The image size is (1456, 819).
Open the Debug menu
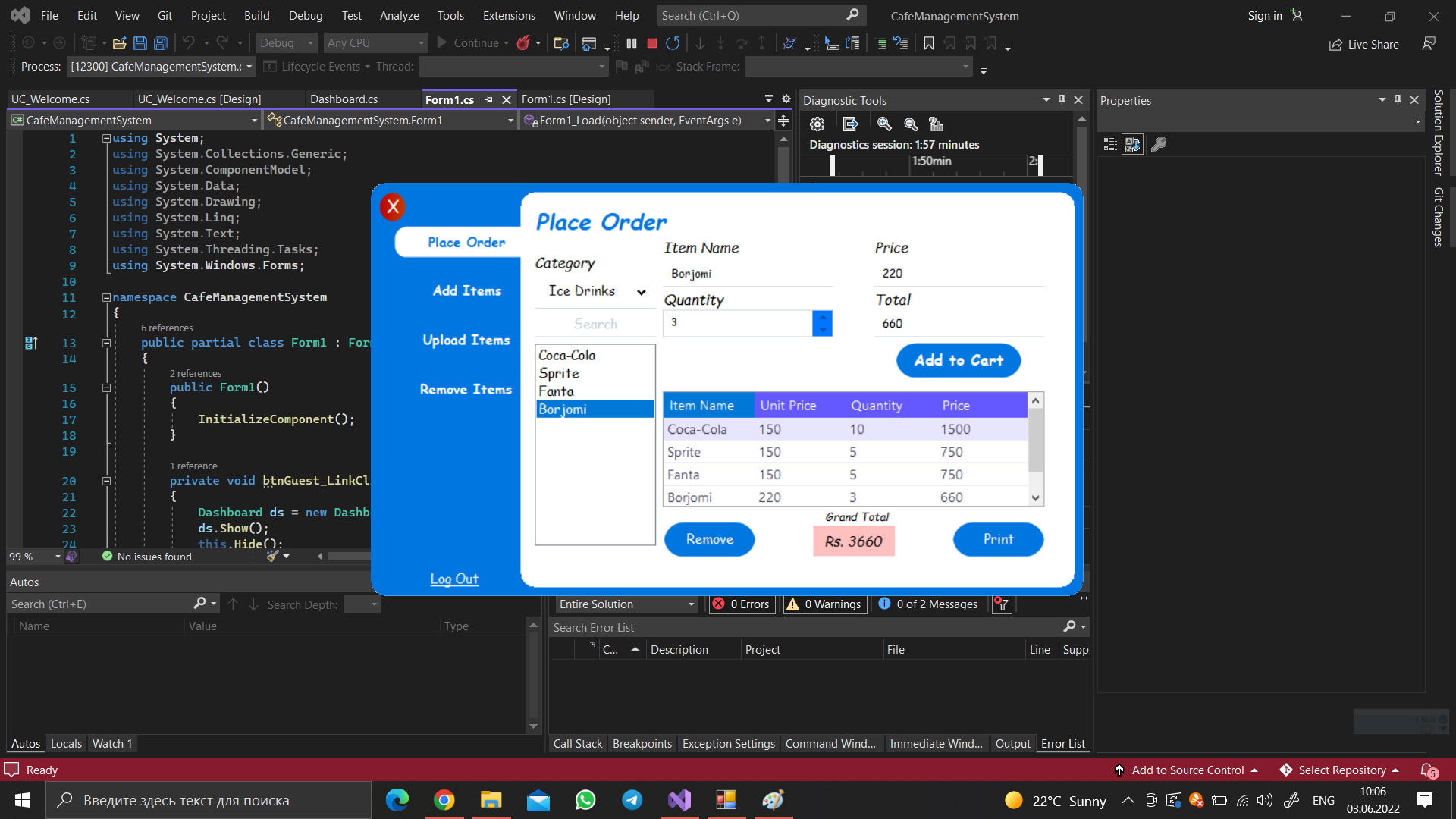[x=305, y=15]
